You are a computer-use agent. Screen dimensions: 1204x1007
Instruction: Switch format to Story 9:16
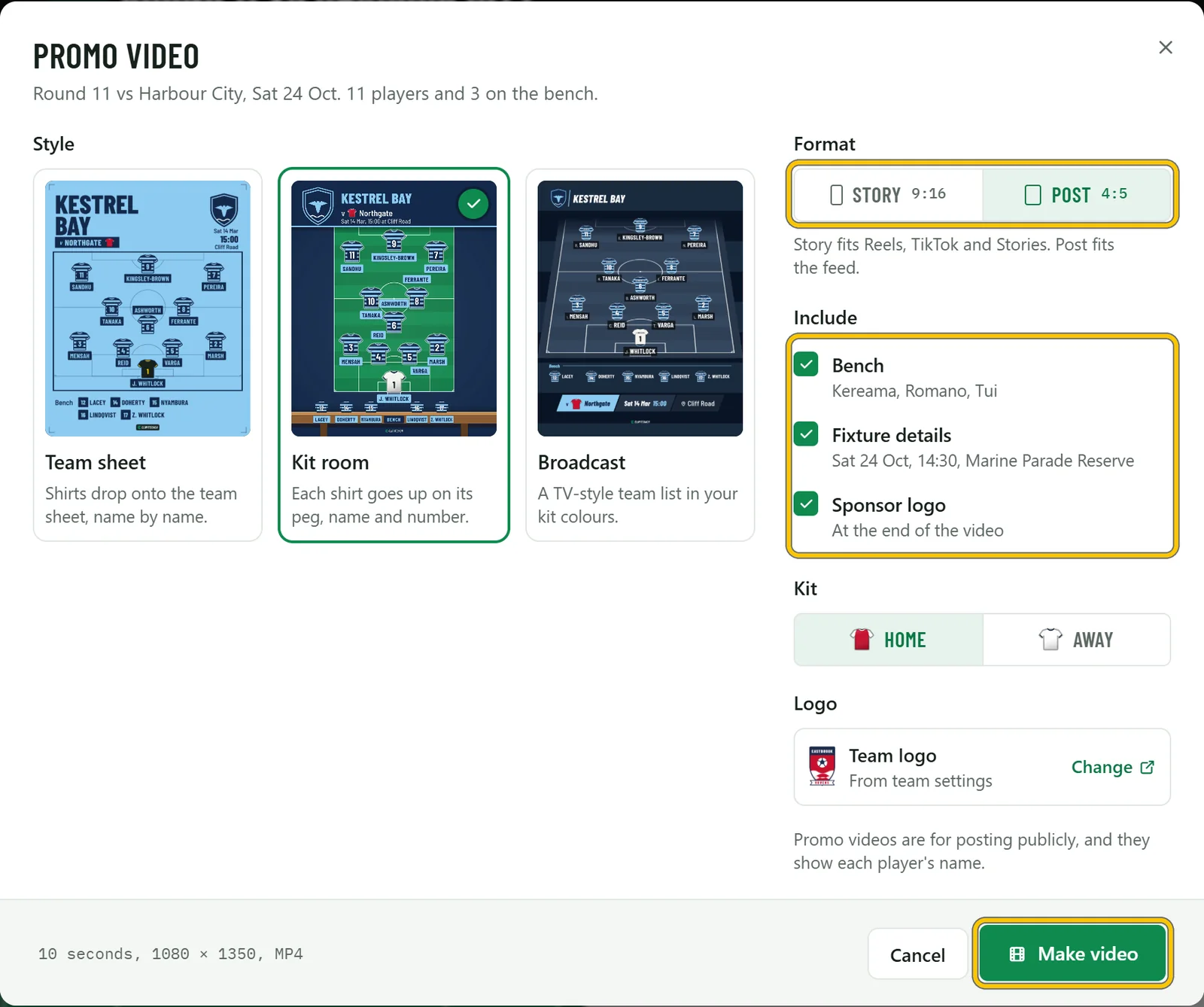[x=888, y=194]
